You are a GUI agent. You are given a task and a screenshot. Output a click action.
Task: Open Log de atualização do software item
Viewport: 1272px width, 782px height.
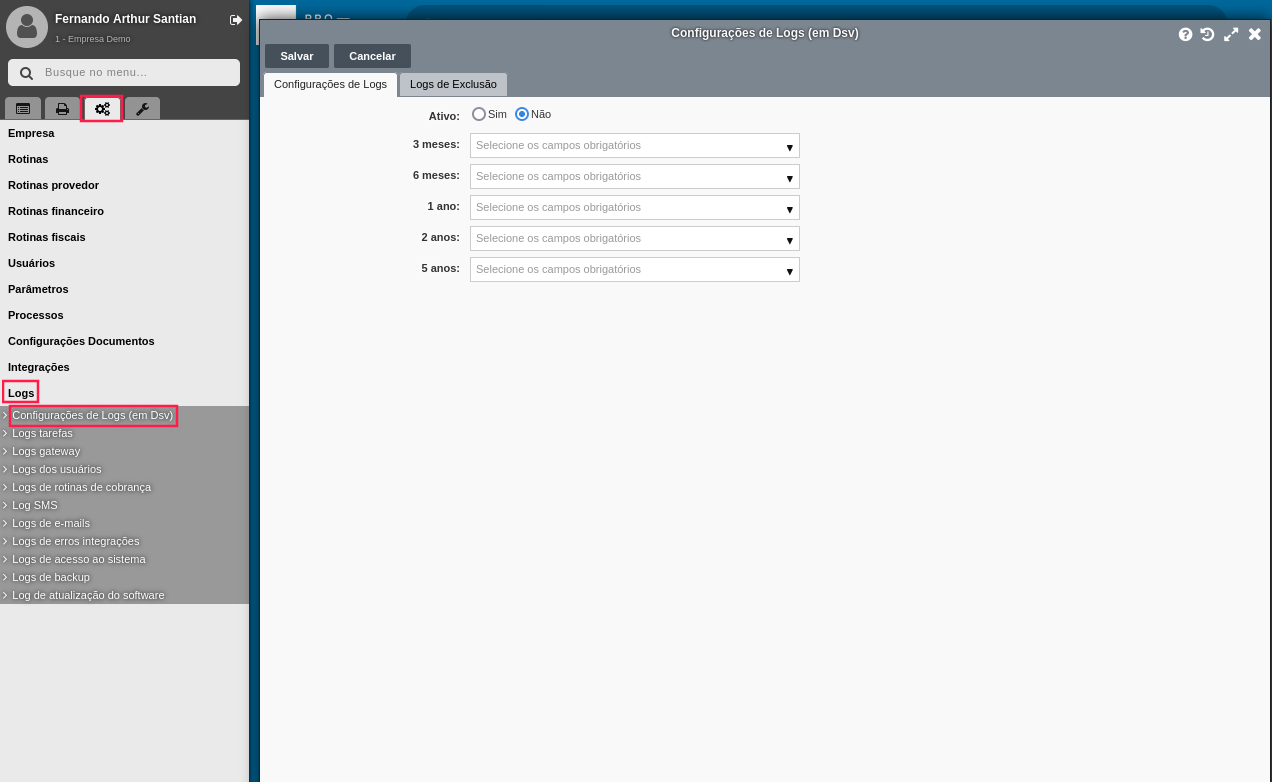coord(88,595)
